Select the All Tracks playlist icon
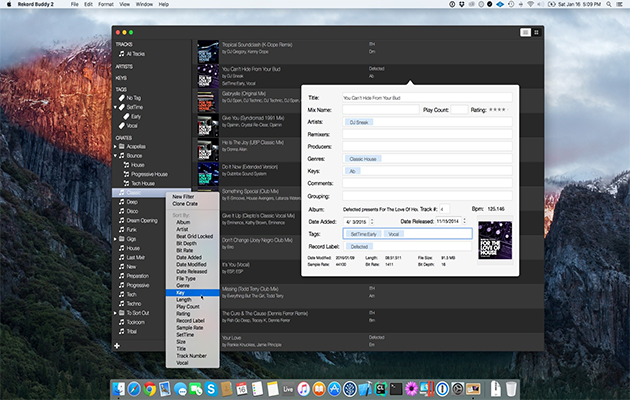Viewport: 630px width, 400px height. pyautogui.click(x=120, y=53)
